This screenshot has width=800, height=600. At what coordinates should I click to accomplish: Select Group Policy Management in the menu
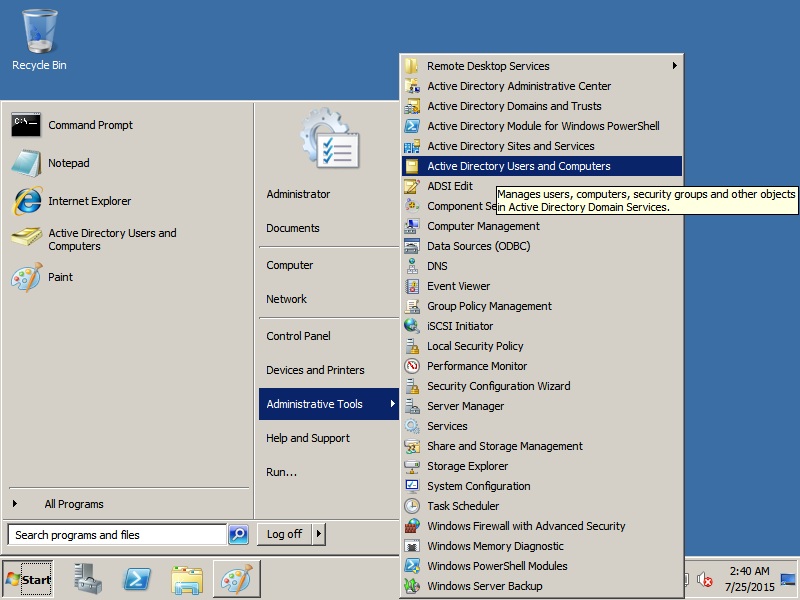(x=489, y=306)
